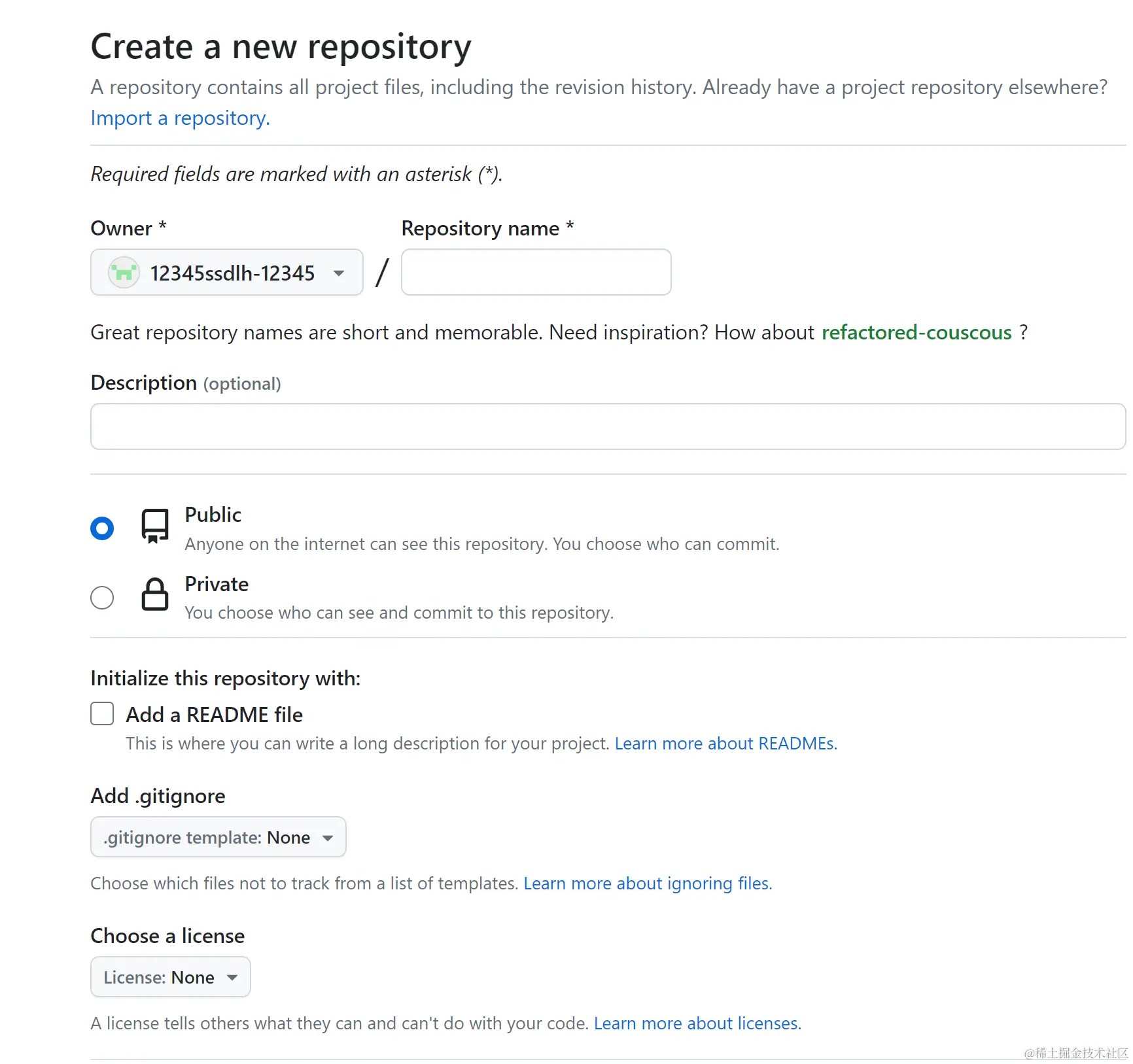Click into the Description text field
1133x1064 pixels.
point(608,426)
